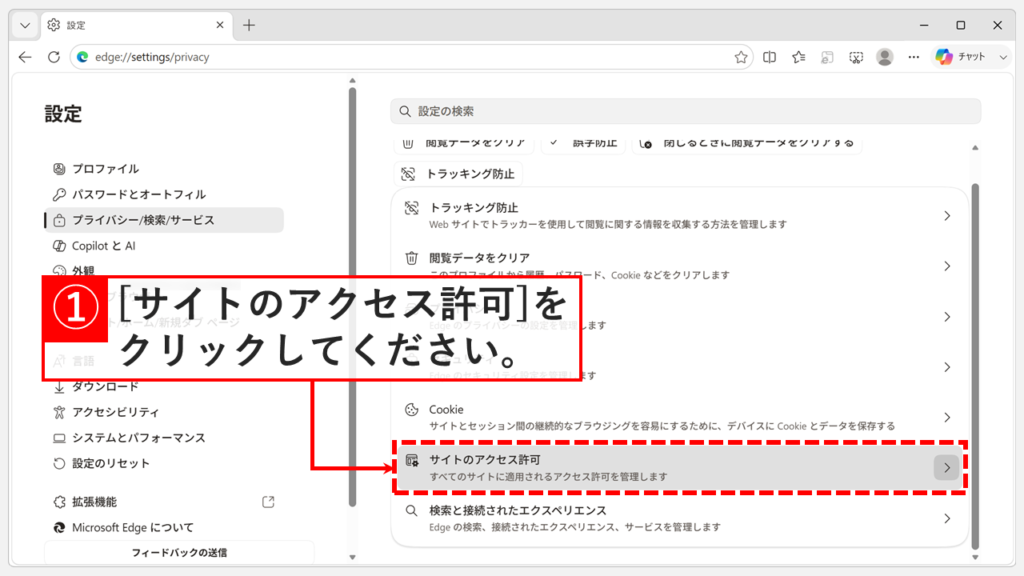Open the 閲覧データをクリア row

tap(679, 266)
